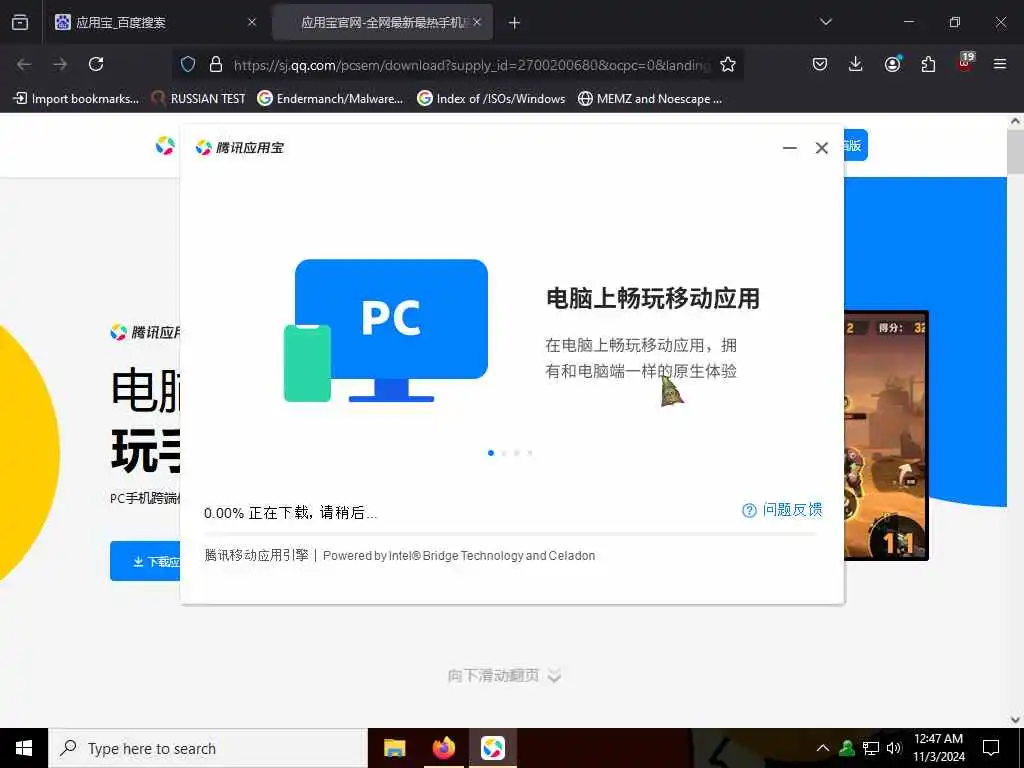Click the game screenshot thumbnail on webpage
This screenshot has height=768, width=1024.
(x=886, y=436)
